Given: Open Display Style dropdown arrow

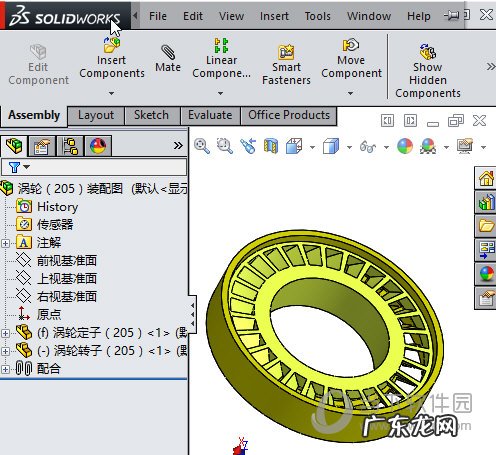Looking at the screenshot, I should (x=349, y=147).
